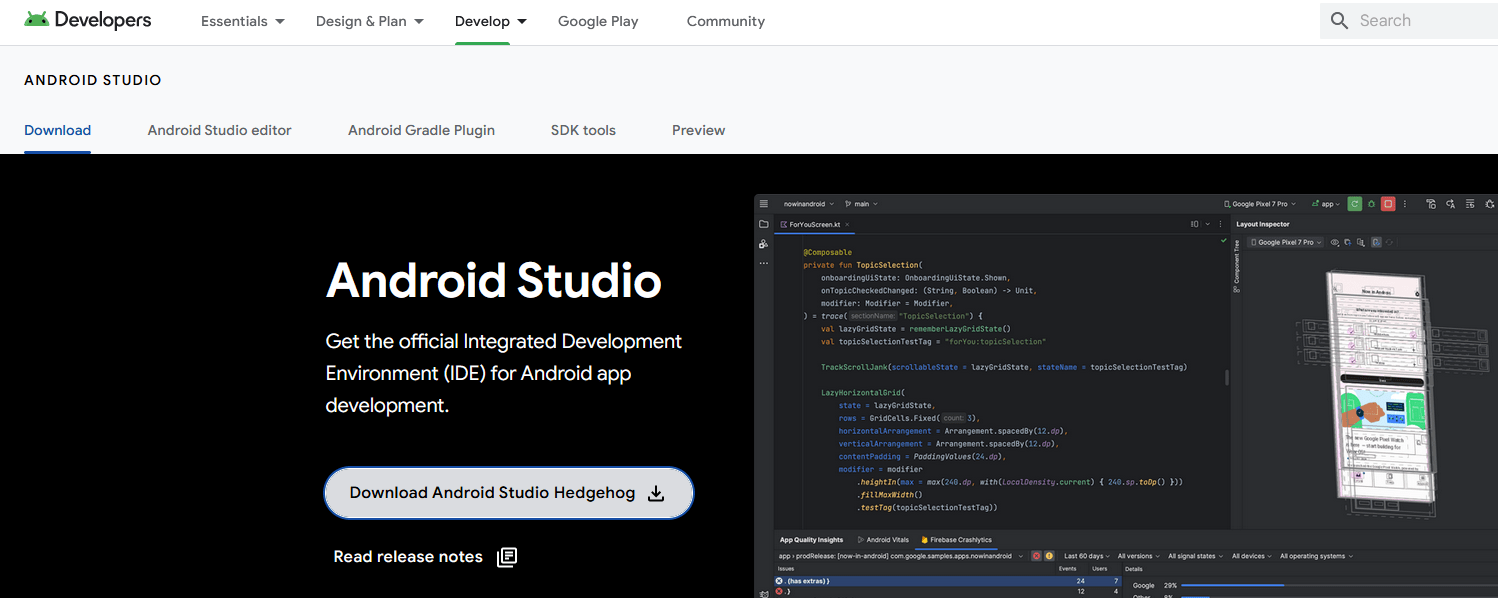This screenshot has height=598, width=1498.
Task: Click the "Get the official Integrated Development" paragraph
Action: tap(504, 373)
